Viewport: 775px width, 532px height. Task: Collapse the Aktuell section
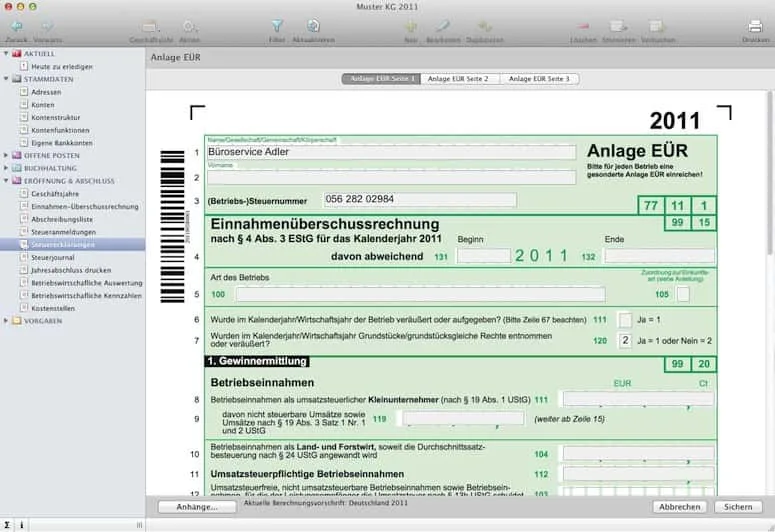pos(6,53)
